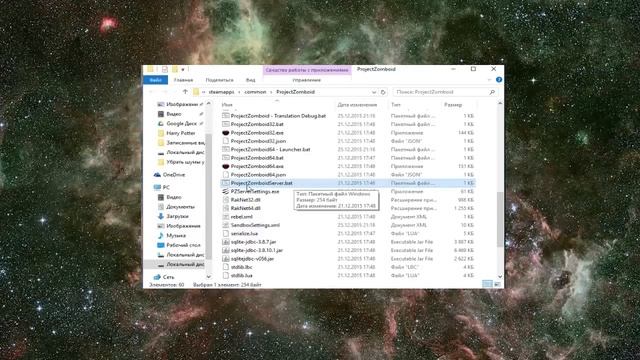Image resolution: width=640 pixels, height=360 pixels.
Task: Open the Поделиться ribbon tab
Action: tap(220, 80)
